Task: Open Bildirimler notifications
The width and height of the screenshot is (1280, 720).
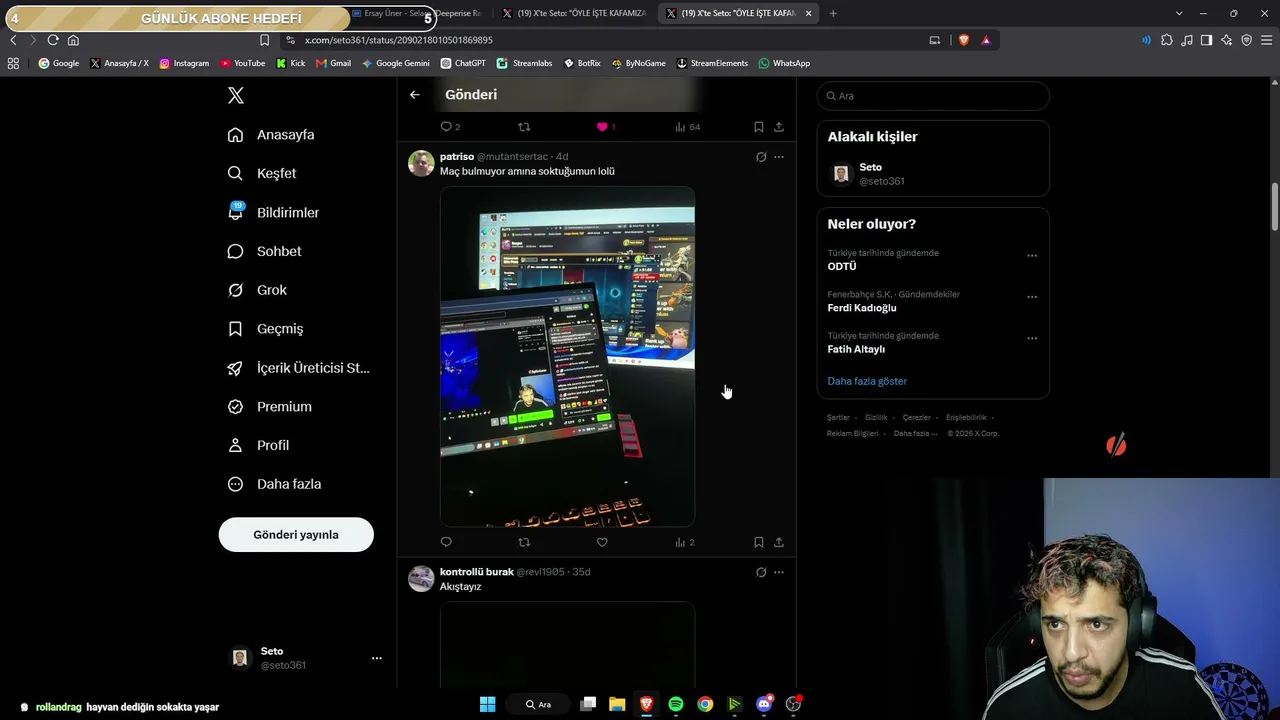Action: point(273,212)
